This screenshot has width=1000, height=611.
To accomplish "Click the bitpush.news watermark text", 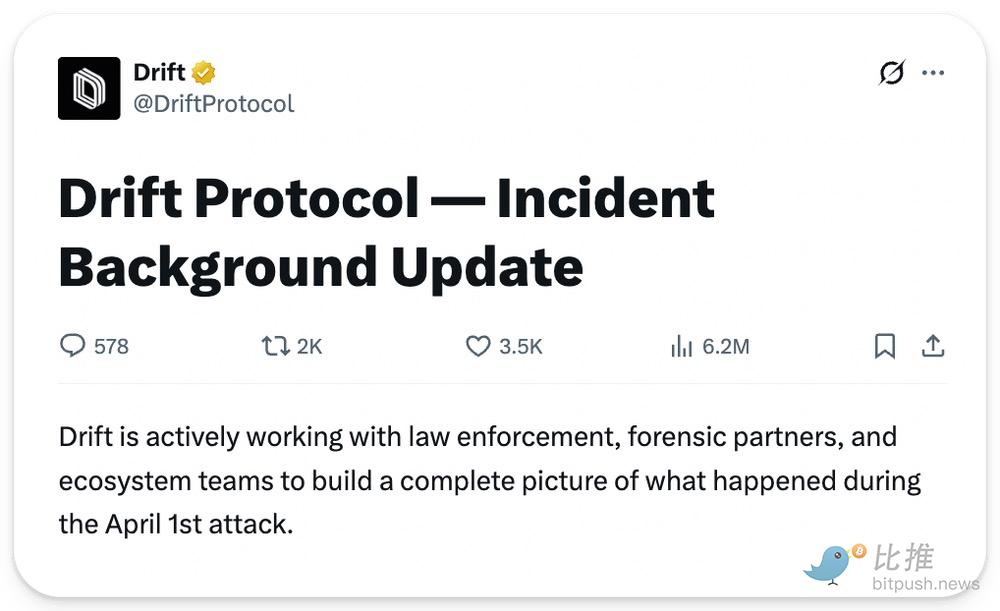I will 925,583.
